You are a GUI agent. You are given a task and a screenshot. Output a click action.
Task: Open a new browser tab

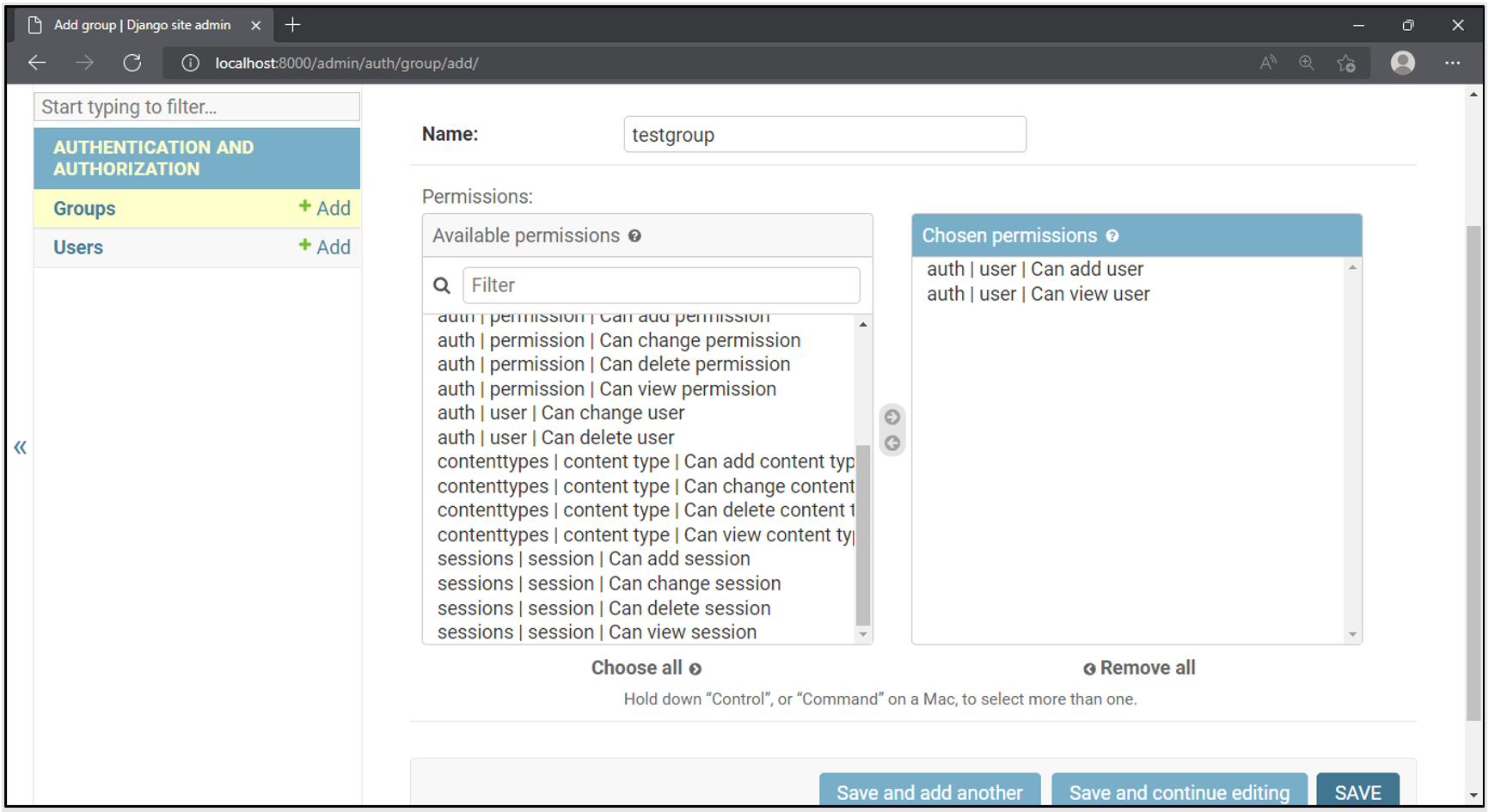[x=293, y=25]
